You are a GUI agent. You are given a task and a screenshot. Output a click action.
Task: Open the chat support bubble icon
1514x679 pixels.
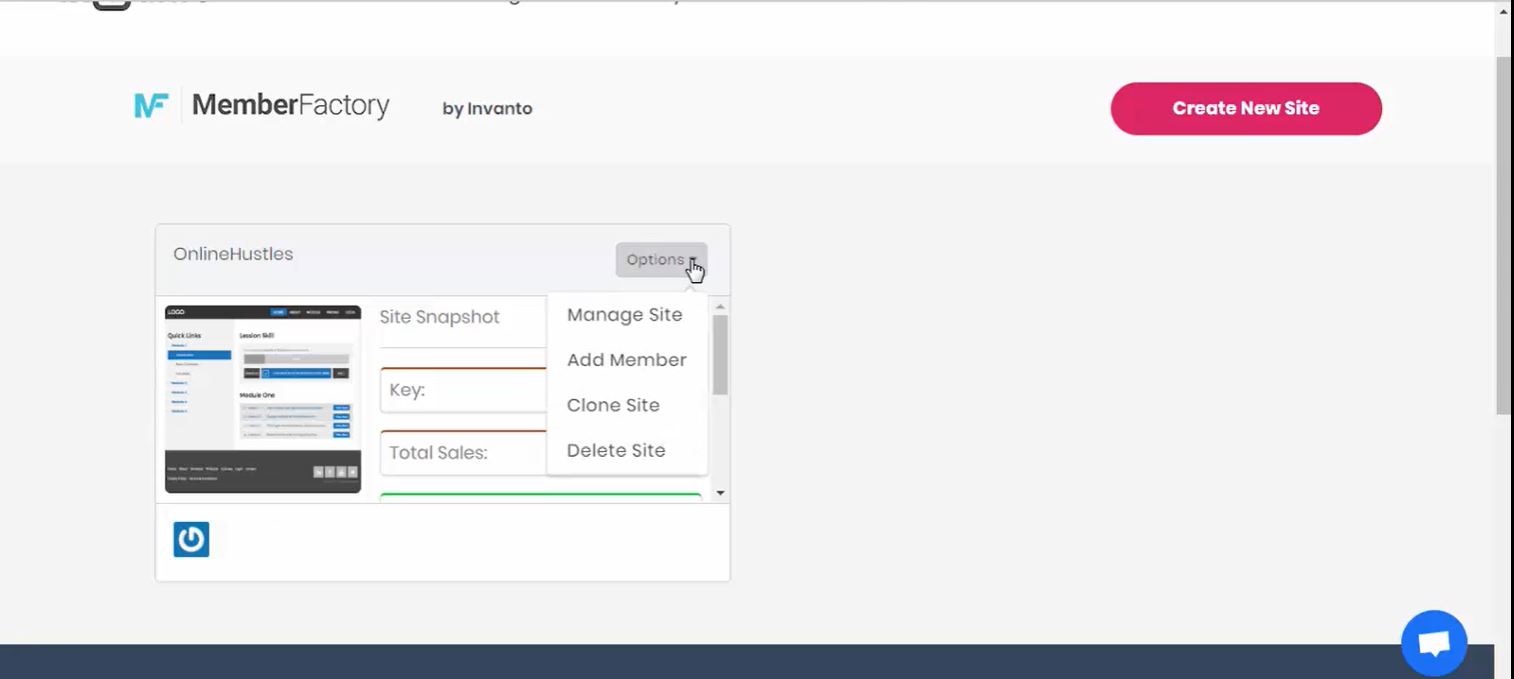pyautogui.click(x=1434, y=643)
